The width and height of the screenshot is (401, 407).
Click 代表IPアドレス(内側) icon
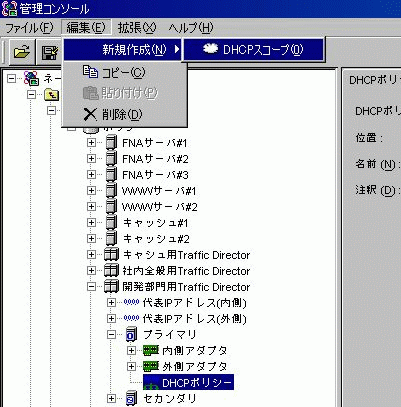131,302
